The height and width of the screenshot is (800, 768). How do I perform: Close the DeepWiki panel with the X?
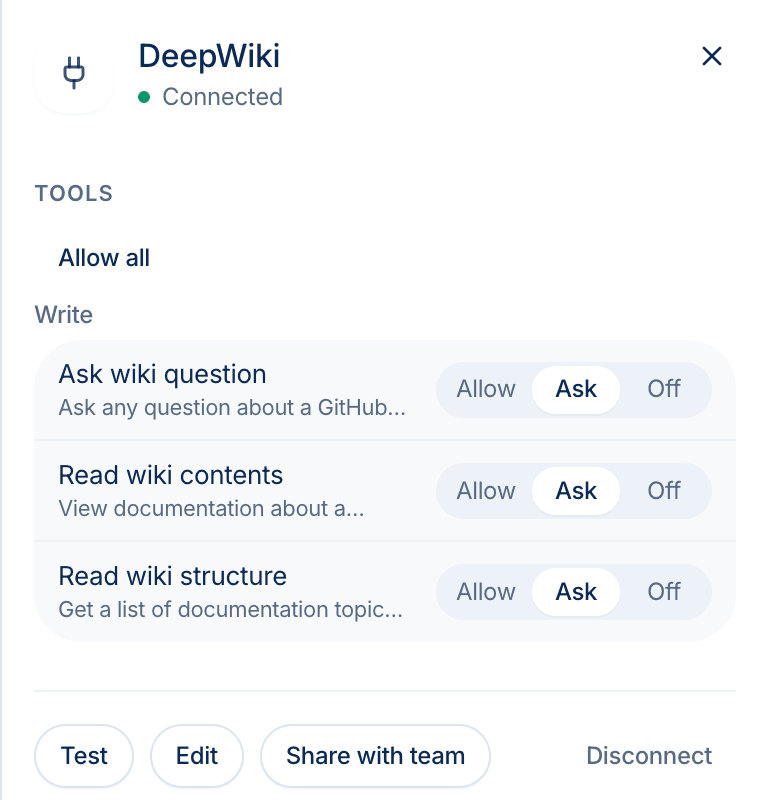(x=711, y=56)
